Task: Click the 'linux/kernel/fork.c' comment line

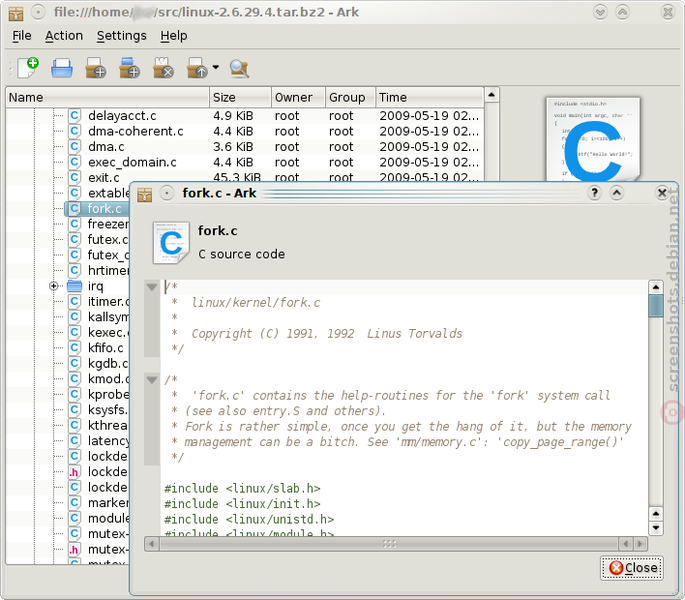Action: tap(256, 302)
